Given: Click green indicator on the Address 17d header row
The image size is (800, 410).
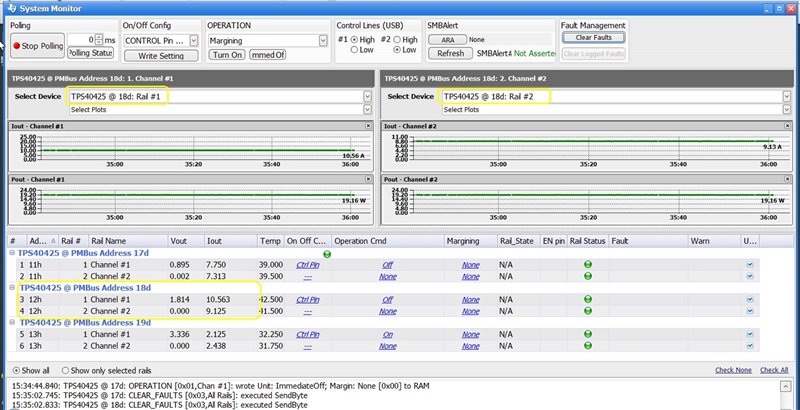Looking at the screenshot, I should click(327, 254).
